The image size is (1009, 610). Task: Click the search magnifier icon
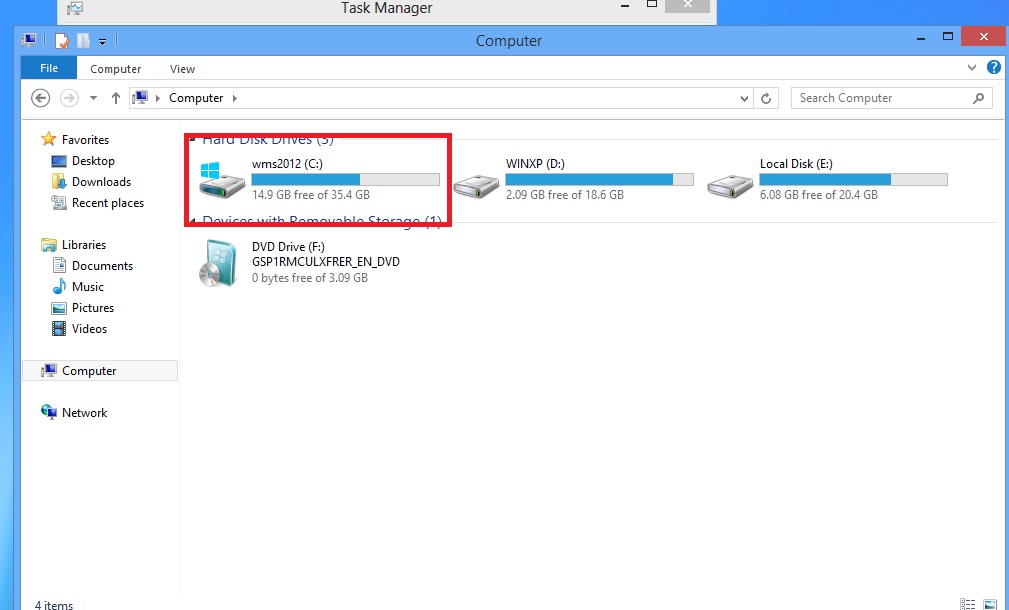click(x=978, y=98)
